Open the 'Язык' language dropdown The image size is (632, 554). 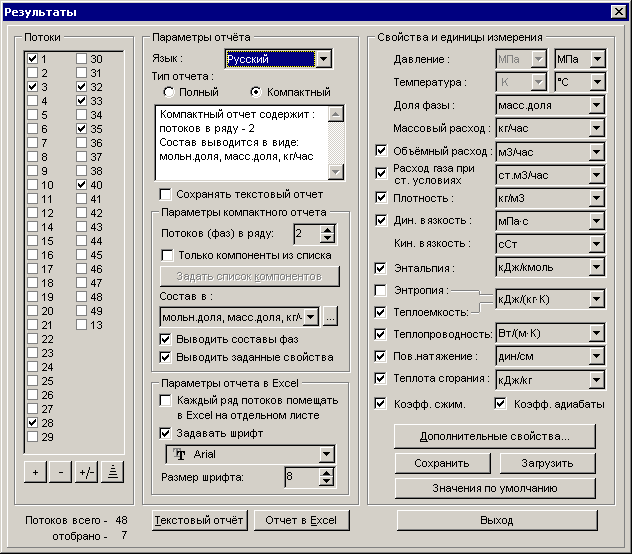[x=323, y=59]
